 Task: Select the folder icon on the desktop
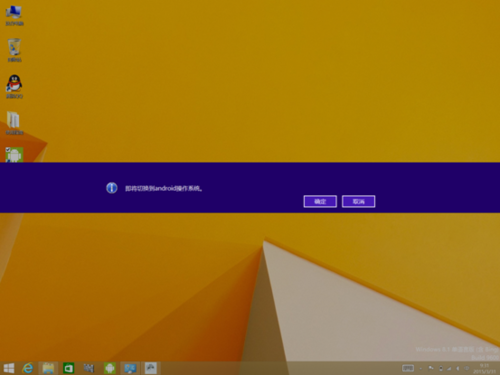[14, 123]
